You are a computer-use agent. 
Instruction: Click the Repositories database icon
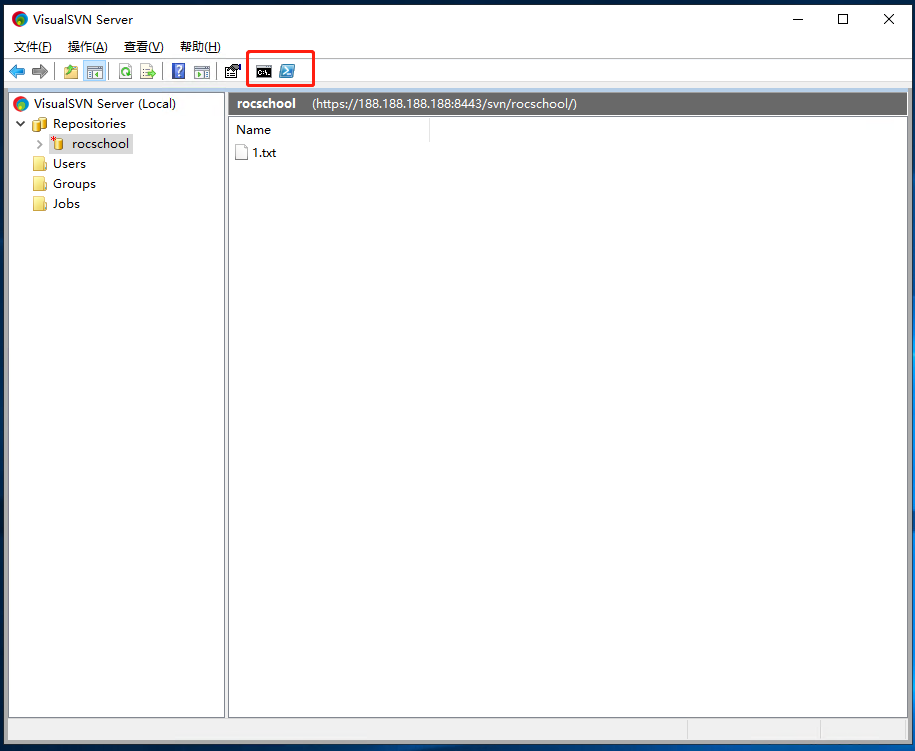[40, 124]
